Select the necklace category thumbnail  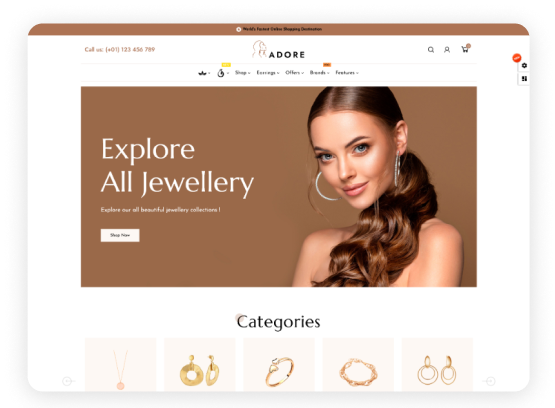click(120, 365)
